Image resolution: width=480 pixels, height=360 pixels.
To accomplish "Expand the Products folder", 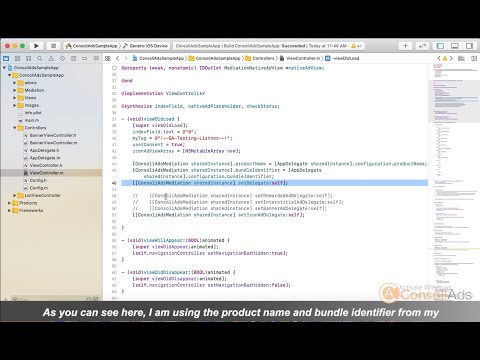I will (9, 203).
